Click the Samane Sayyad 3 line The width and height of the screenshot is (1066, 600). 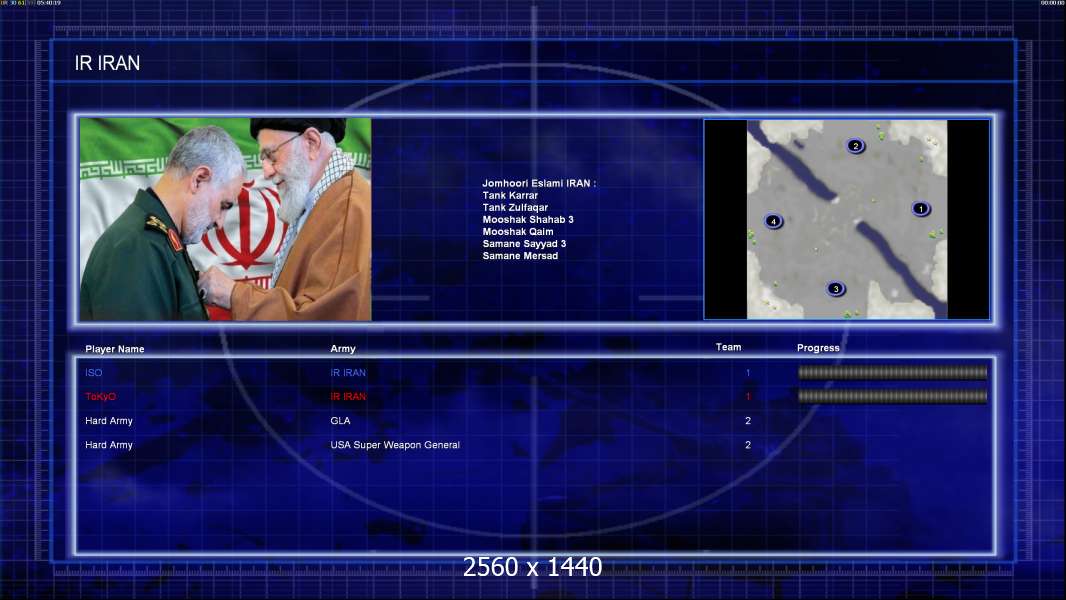(x=524, y=243)
